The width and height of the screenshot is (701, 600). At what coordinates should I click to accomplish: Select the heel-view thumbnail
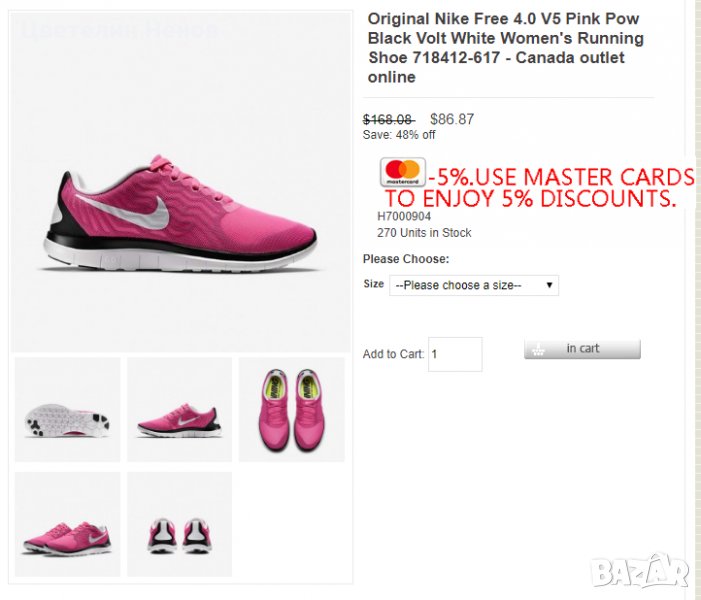tap(179, 524)
